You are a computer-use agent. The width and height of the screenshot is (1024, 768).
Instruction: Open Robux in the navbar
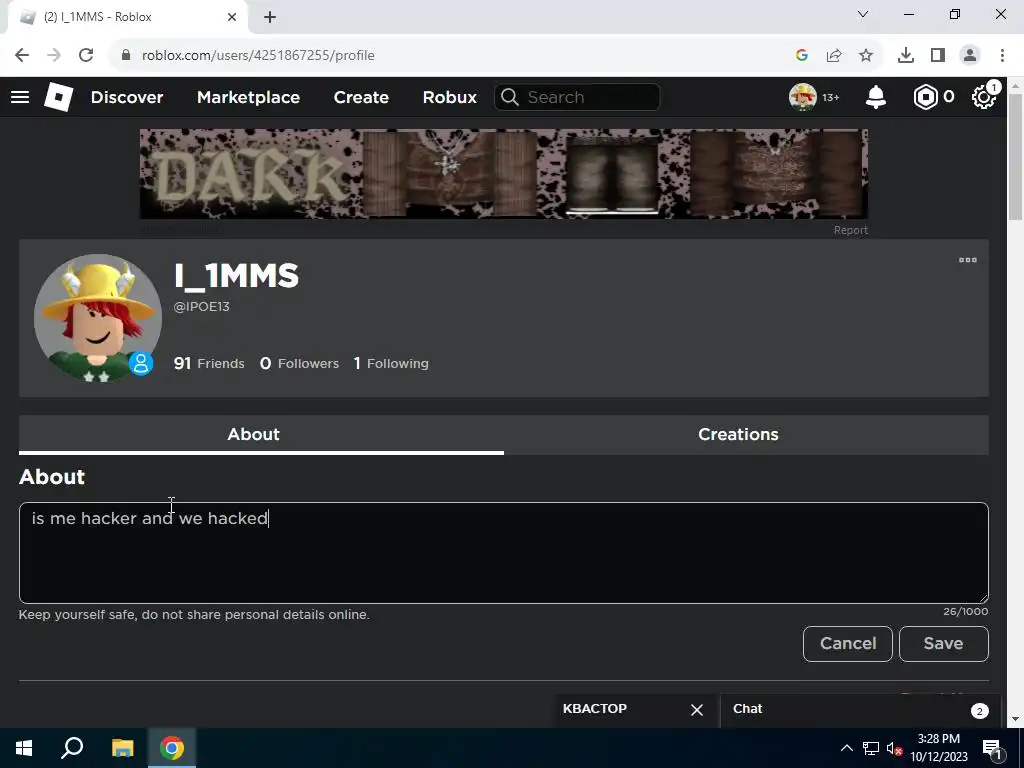[x=449, y=97]
